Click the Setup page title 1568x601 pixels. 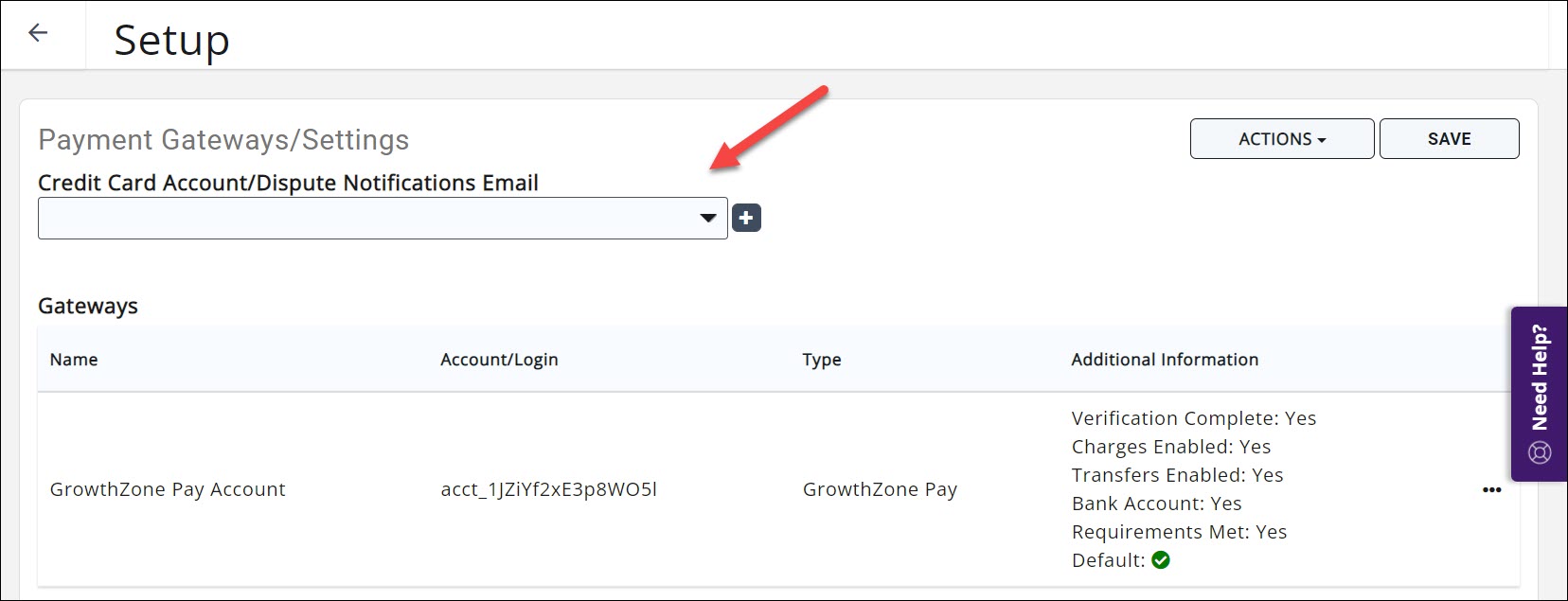[x=171, y=41]
